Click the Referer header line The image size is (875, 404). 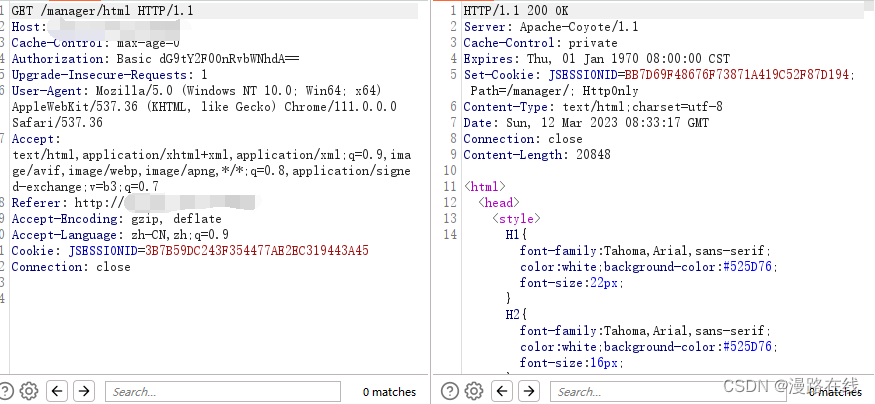pos(133,203)
